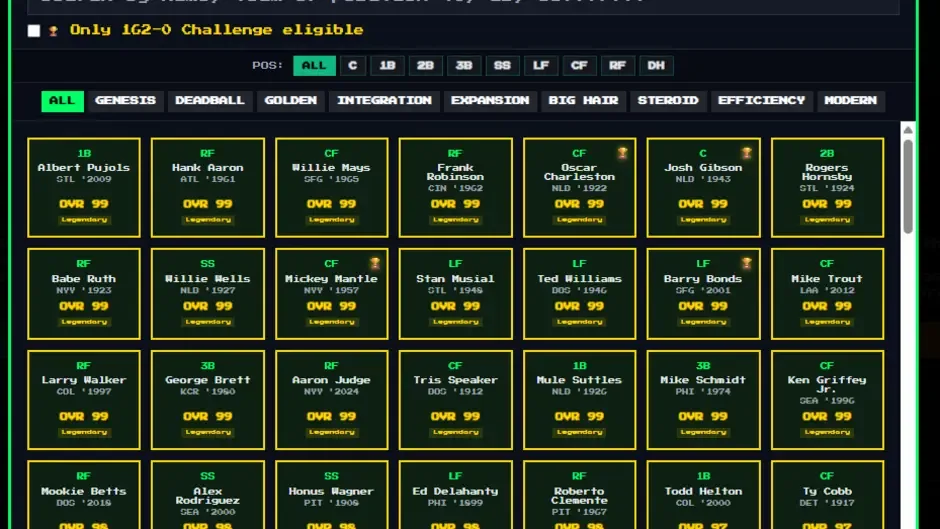Image resolution: width=940 pixels, height=529 pixels.
Task: Pick Rogers Hornsby player card
Action: (827, 188)
